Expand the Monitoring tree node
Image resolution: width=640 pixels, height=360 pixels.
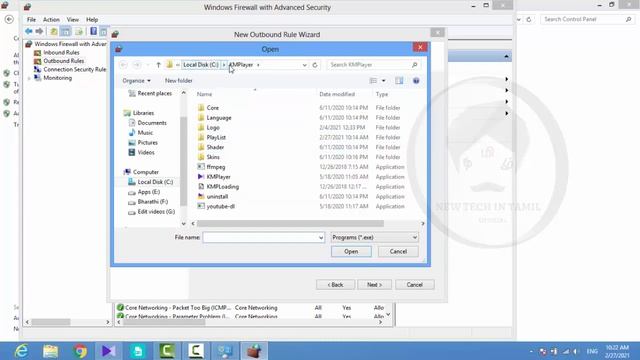pos(29,78)
